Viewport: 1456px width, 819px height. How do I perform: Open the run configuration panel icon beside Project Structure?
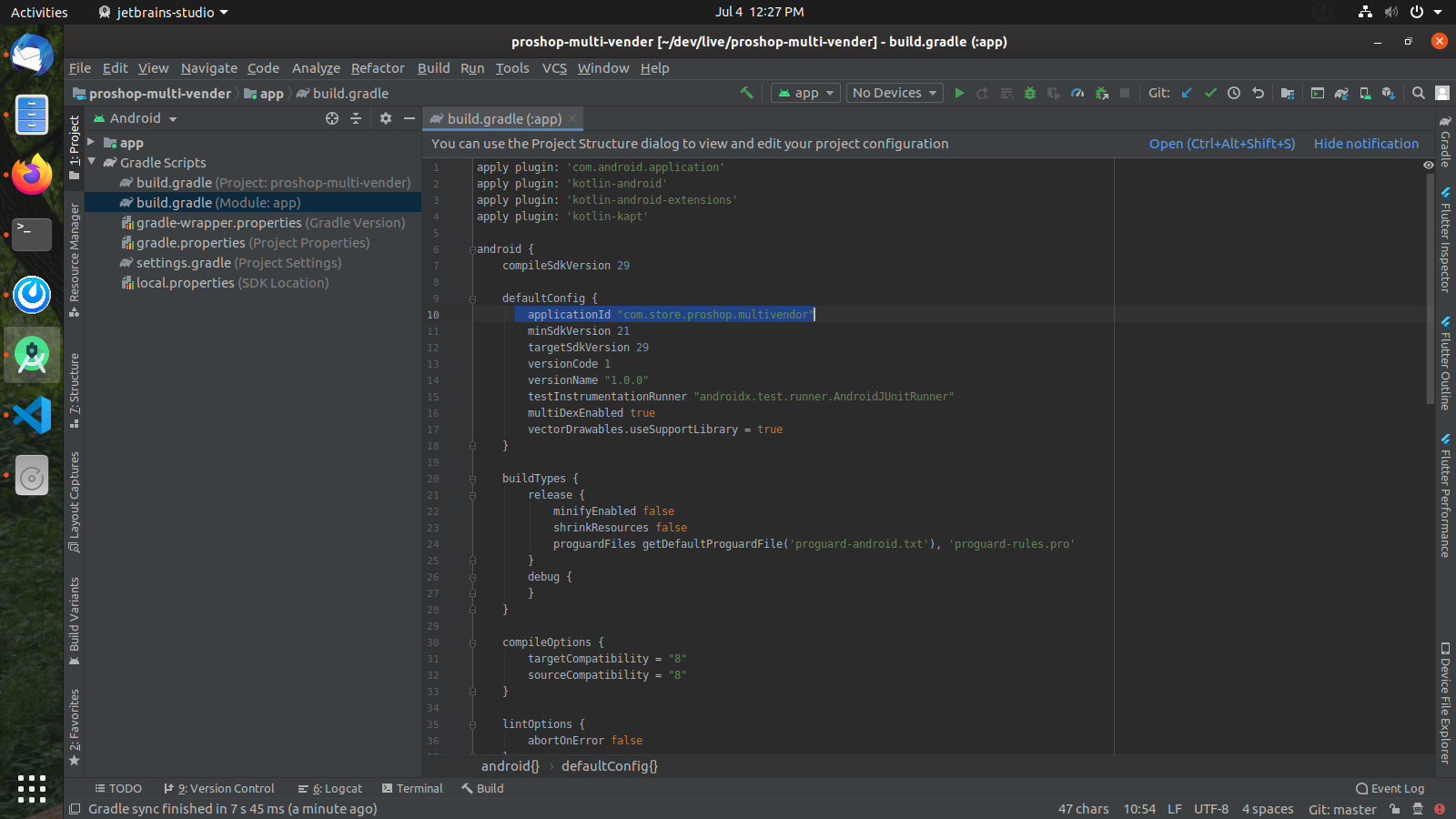(x=1318, y=93)
